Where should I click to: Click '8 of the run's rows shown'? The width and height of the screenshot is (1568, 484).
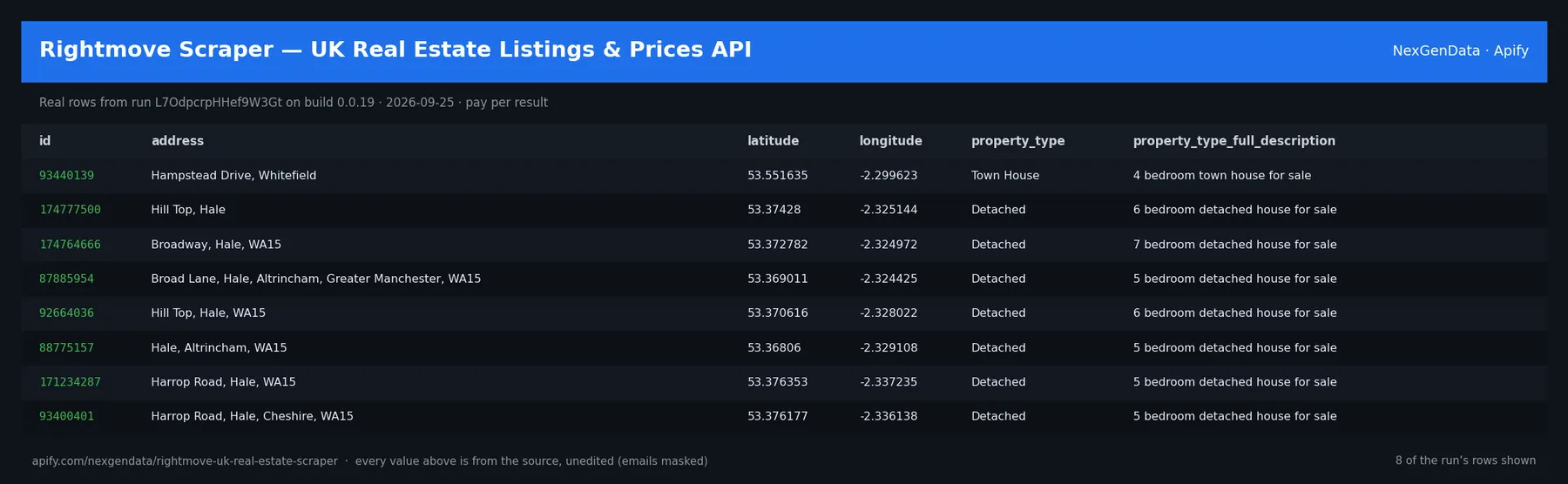(1465, 461)
